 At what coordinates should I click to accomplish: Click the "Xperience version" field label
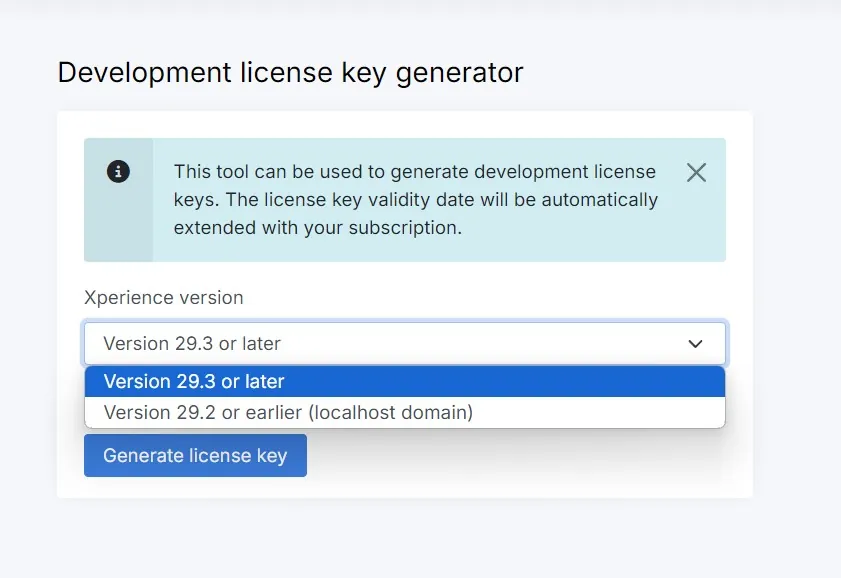164,298
